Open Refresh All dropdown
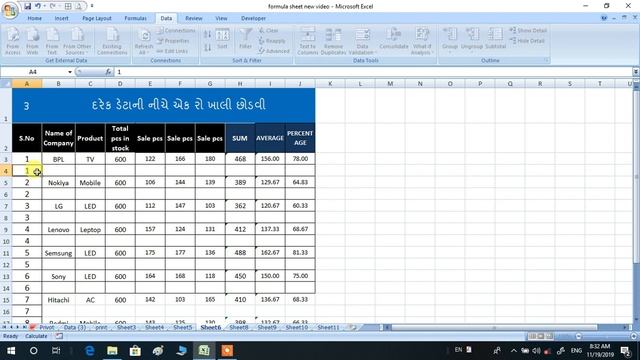The width and height of the screenshot is (640, 360). 144,41
